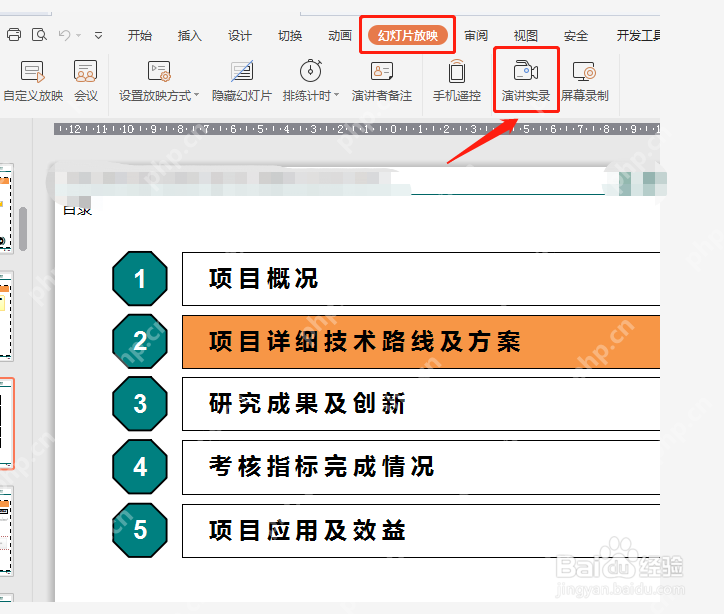Viewport: 724px width, 614px height.
Task: Switch to the 插入 tab
Action: point(190,36)
